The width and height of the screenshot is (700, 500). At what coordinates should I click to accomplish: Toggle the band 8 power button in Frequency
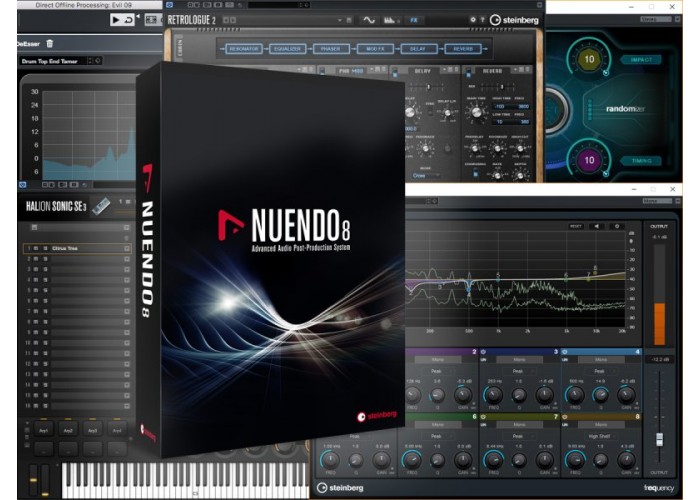(x=565, y=417)
